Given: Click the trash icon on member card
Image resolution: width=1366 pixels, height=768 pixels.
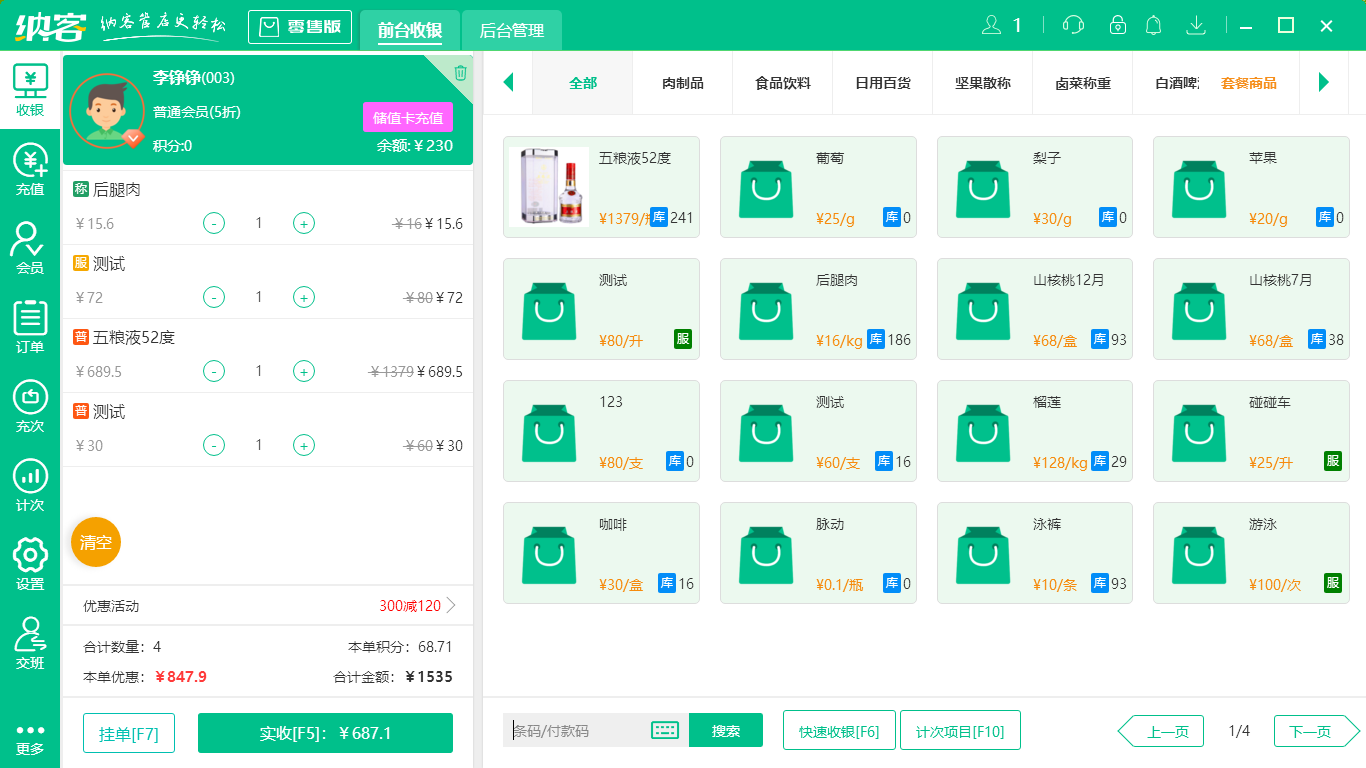Looking at the screenshot, I should tap(458, 72).
